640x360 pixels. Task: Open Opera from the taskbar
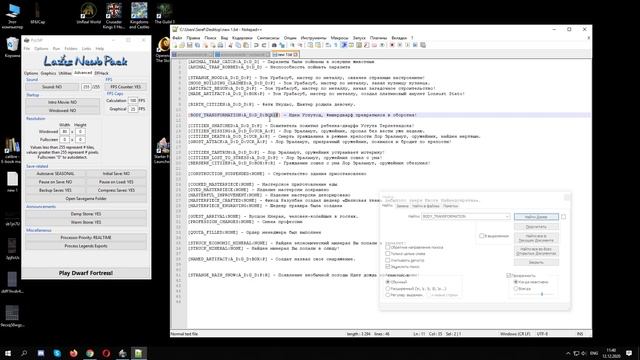click(x=106, y=353)
